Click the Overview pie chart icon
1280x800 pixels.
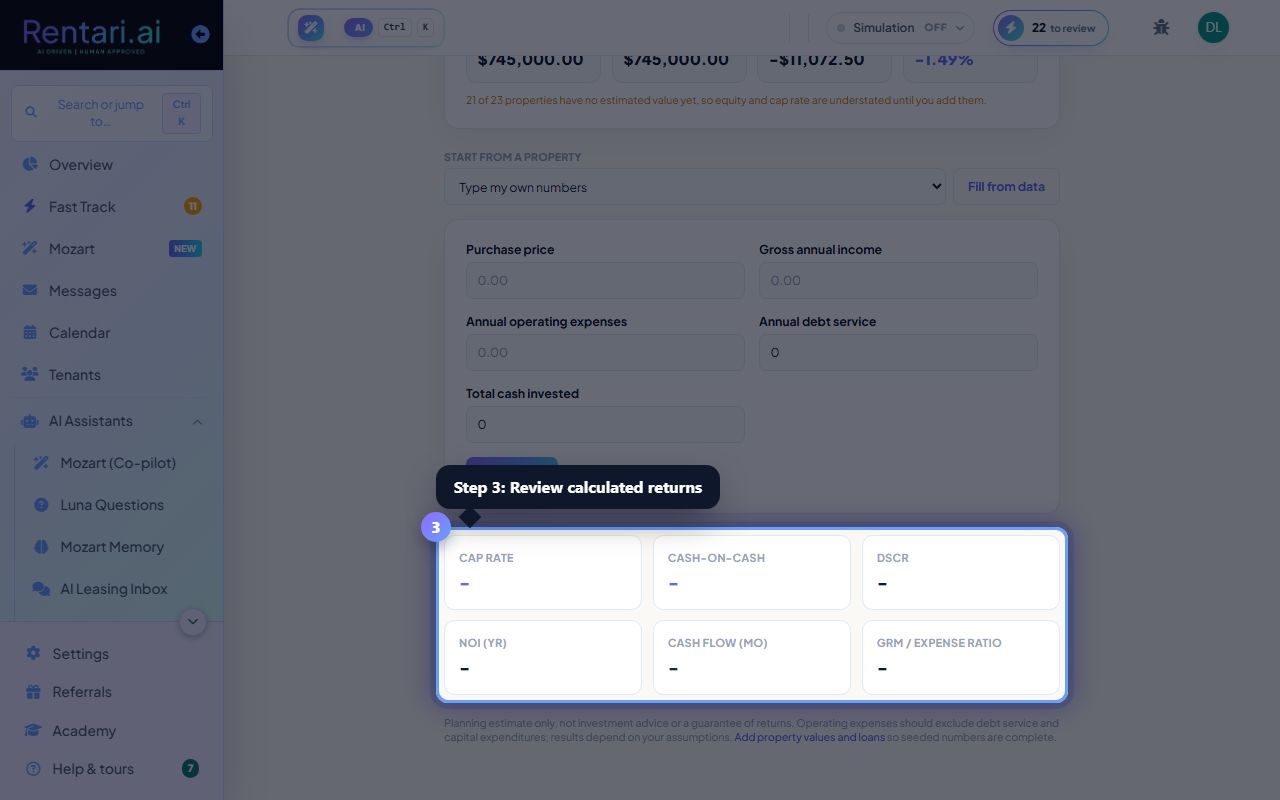pyautogui.click(x=30, y=165)
